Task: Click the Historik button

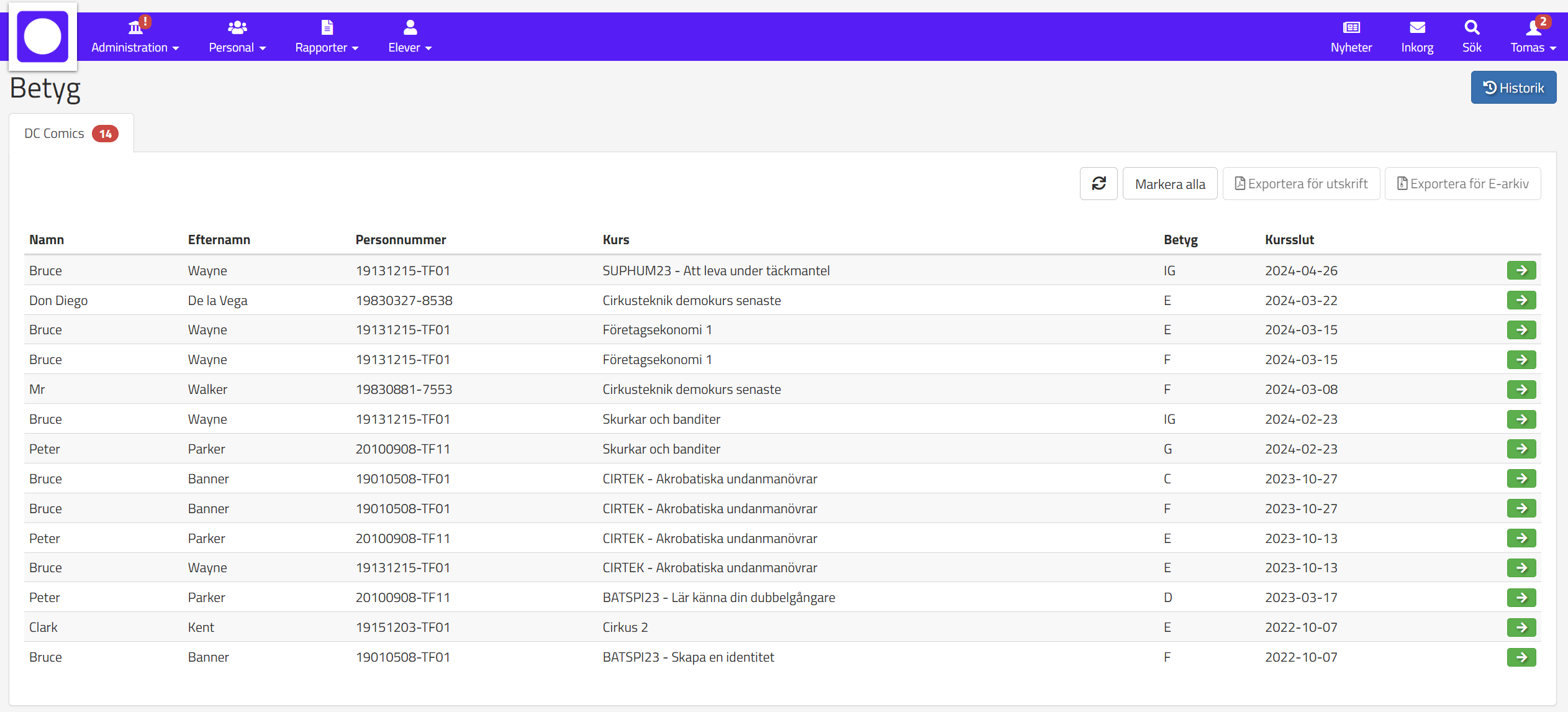Action: coord(1513,88)
